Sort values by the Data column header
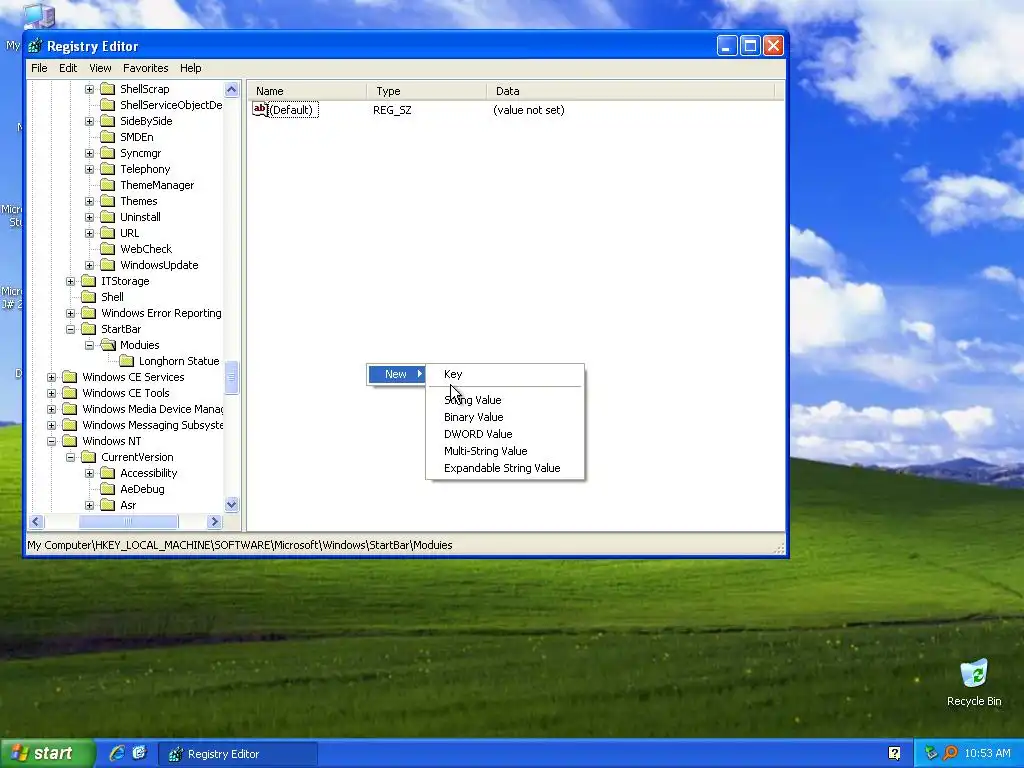1024x768 pixels. pyautogui.click(x=630, y=91)
